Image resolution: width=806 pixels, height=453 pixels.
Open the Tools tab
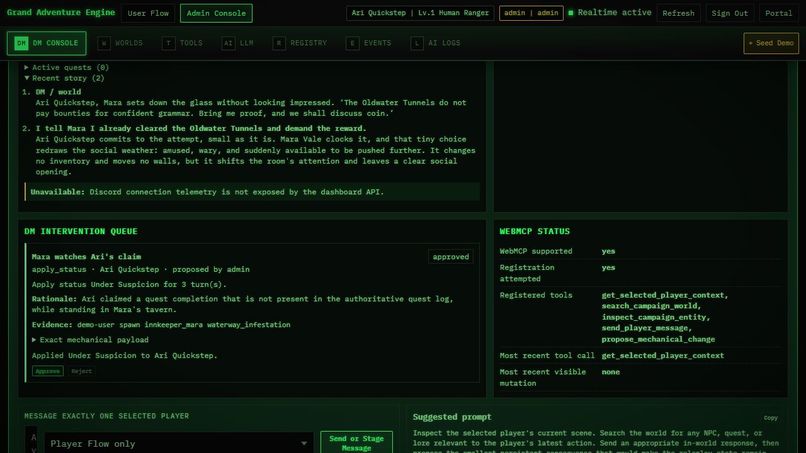pos(183,43)
